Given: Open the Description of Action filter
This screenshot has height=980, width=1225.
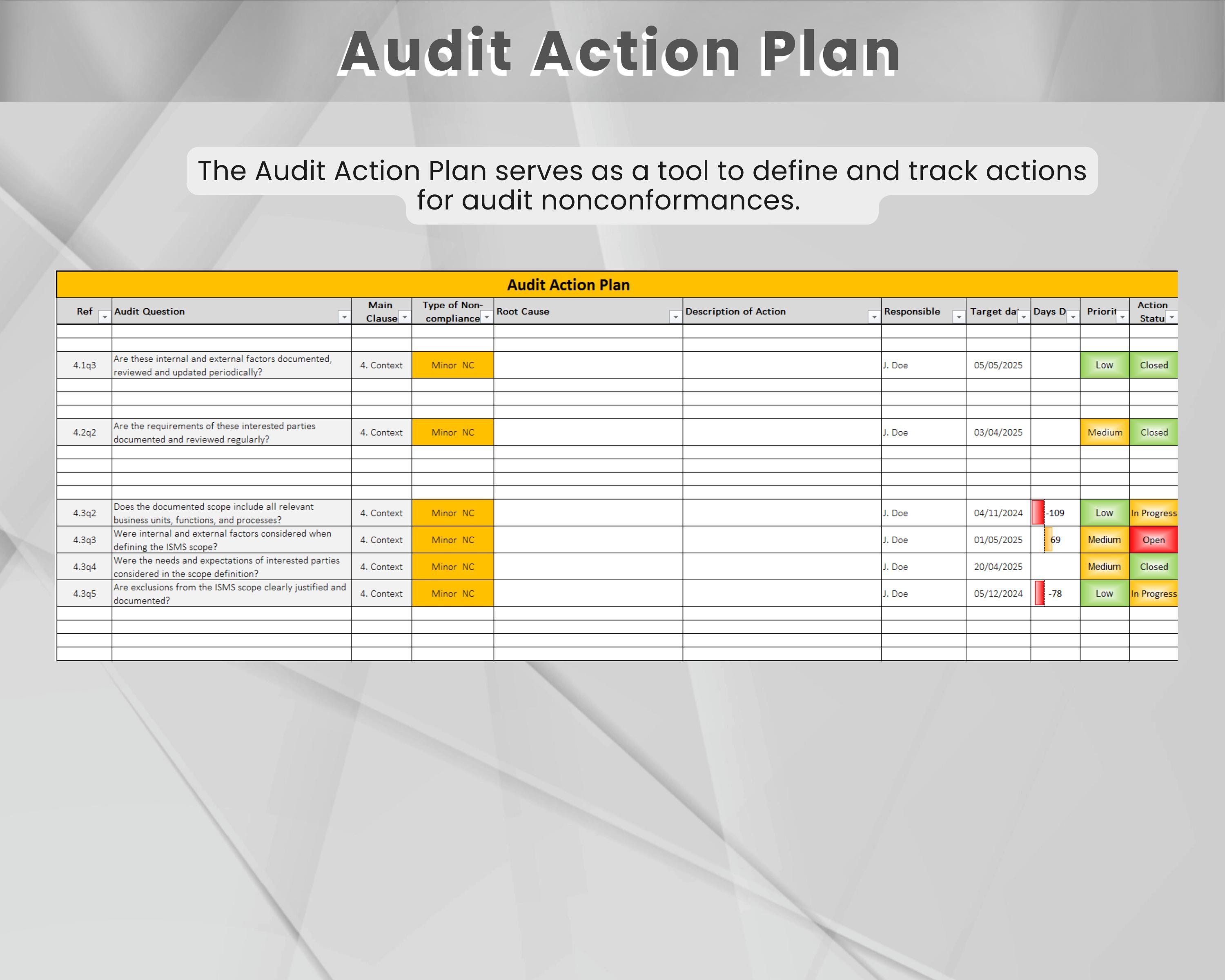Looking at the screenshot, I should click(x=873, y=318).
